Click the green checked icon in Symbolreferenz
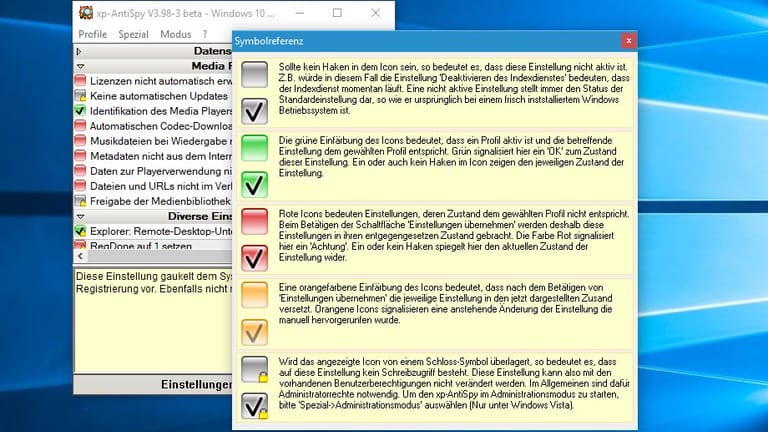This screenshot has width=768, height=432. coord(254,184)
